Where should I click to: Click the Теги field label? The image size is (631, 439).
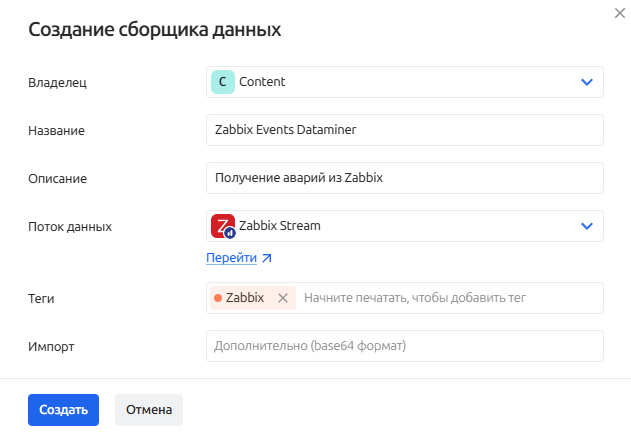pyautogui.click(x=41, y=298)
